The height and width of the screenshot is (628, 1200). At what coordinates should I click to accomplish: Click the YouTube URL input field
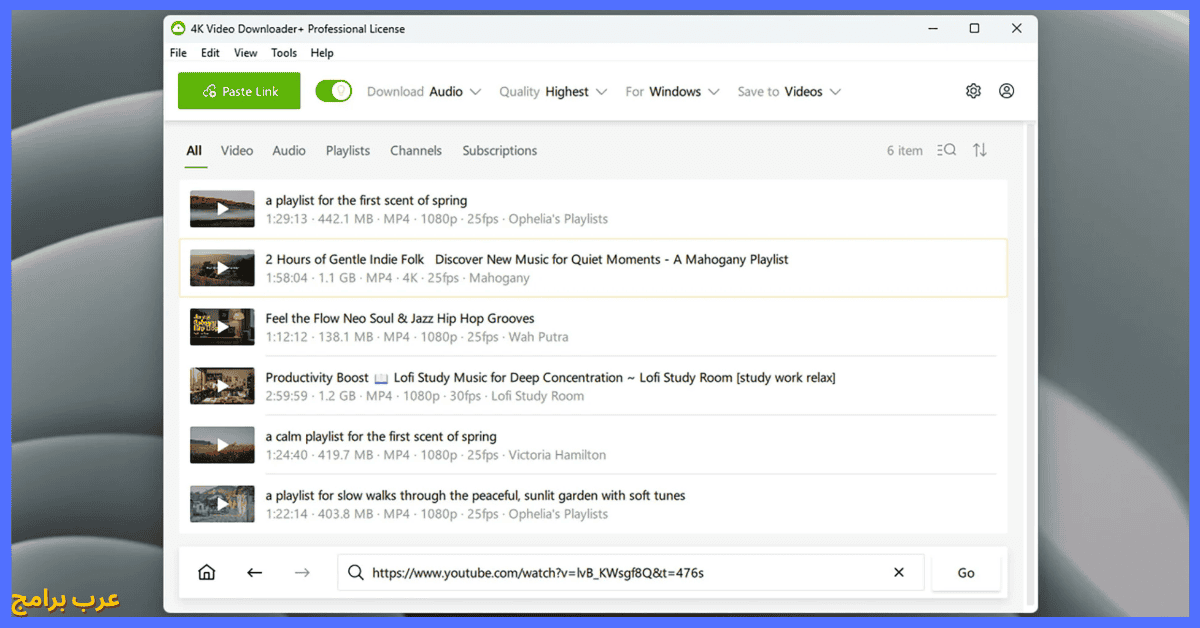[630, 573]
